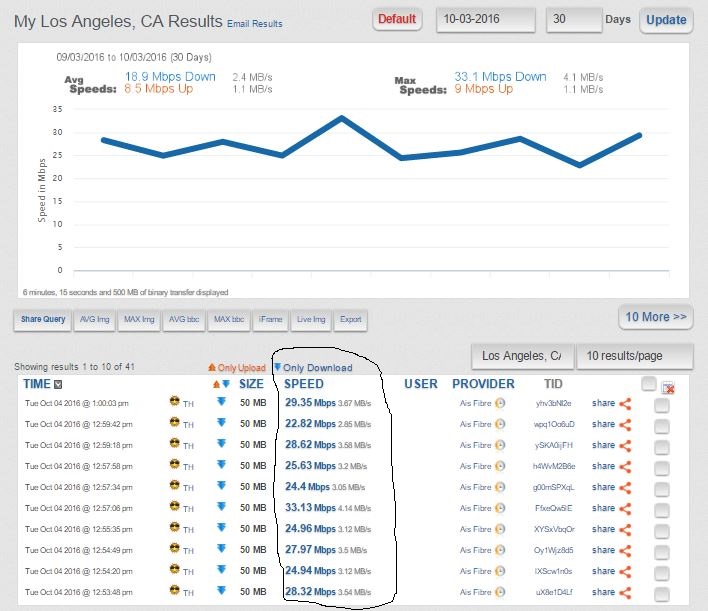
Task: Click TIME column sort arrow icon
Action: 58,384
